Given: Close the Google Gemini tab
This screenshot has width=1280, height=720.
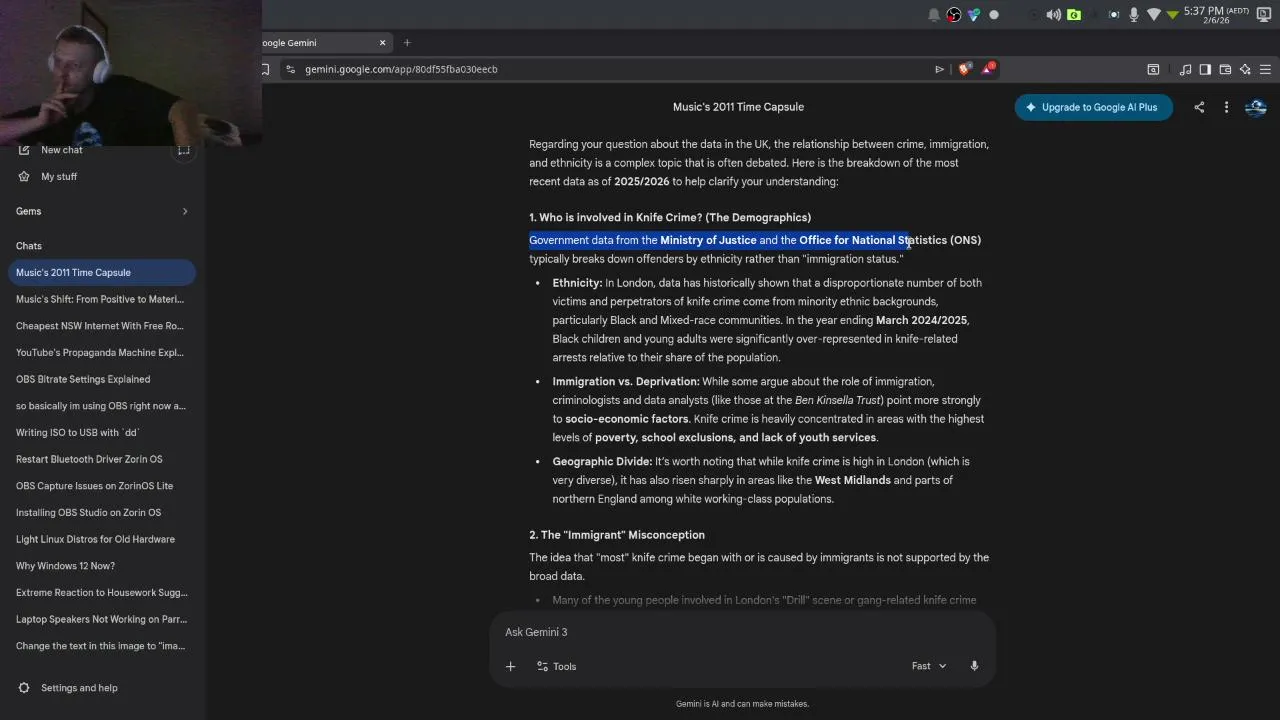Looking at the screenshot, I should point(382,42).
